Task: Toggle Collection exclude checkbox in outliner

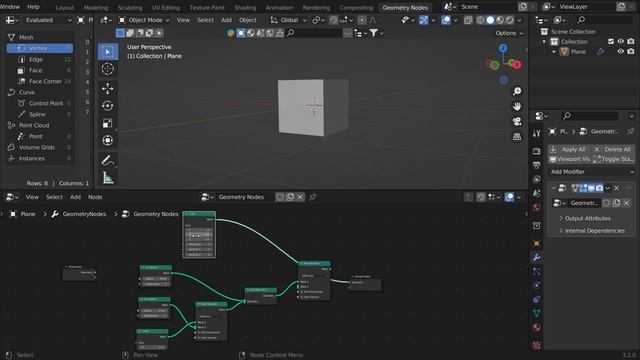Action: pos(611,42)
